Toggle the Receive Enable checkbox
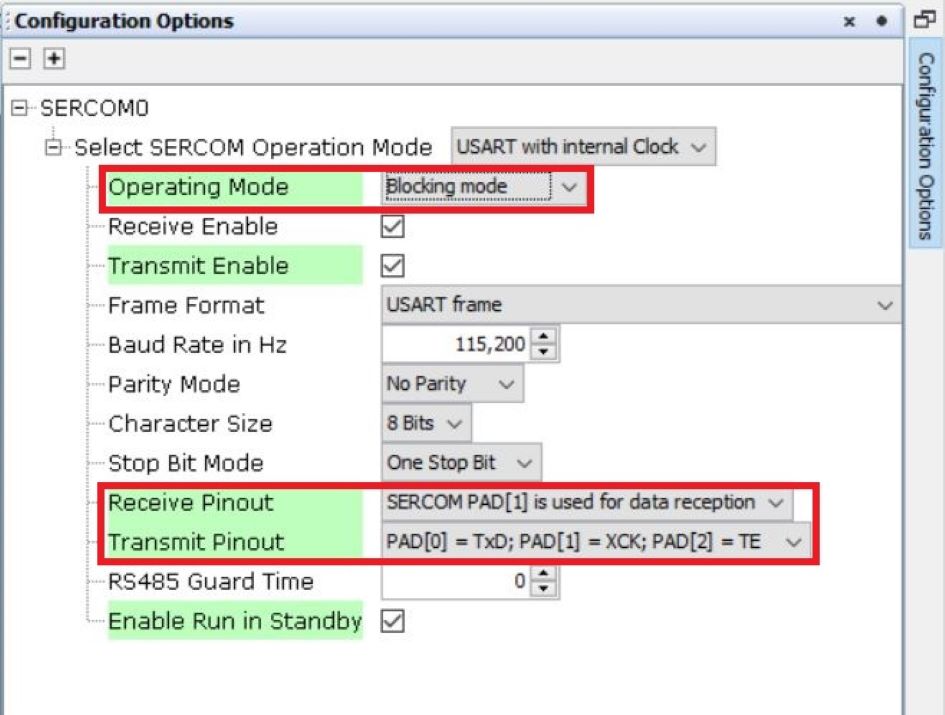 coord(394,227)
